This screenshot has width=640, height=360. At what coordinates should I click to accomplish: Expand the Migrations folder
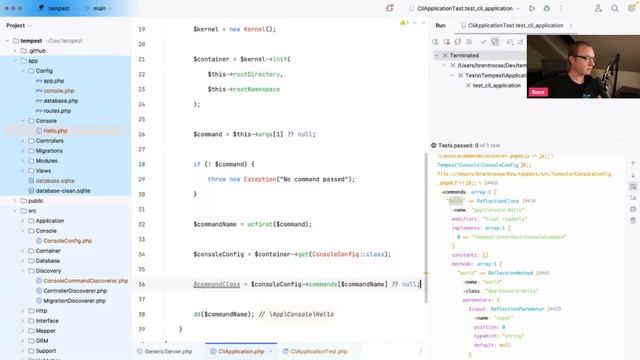coord(22,151)
